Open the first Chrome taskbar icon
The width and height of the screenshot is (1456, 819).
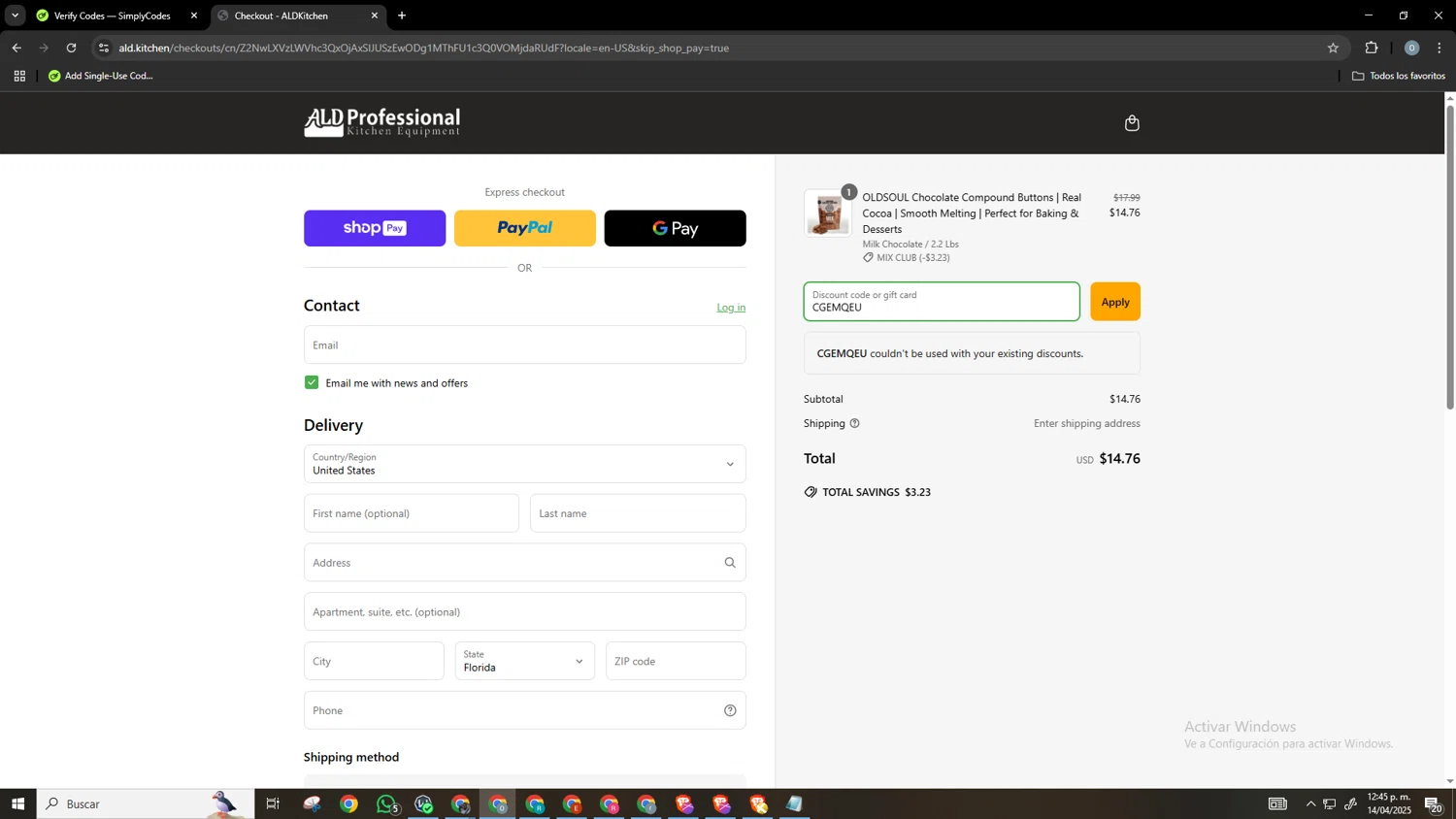click(x=348, y=803)
